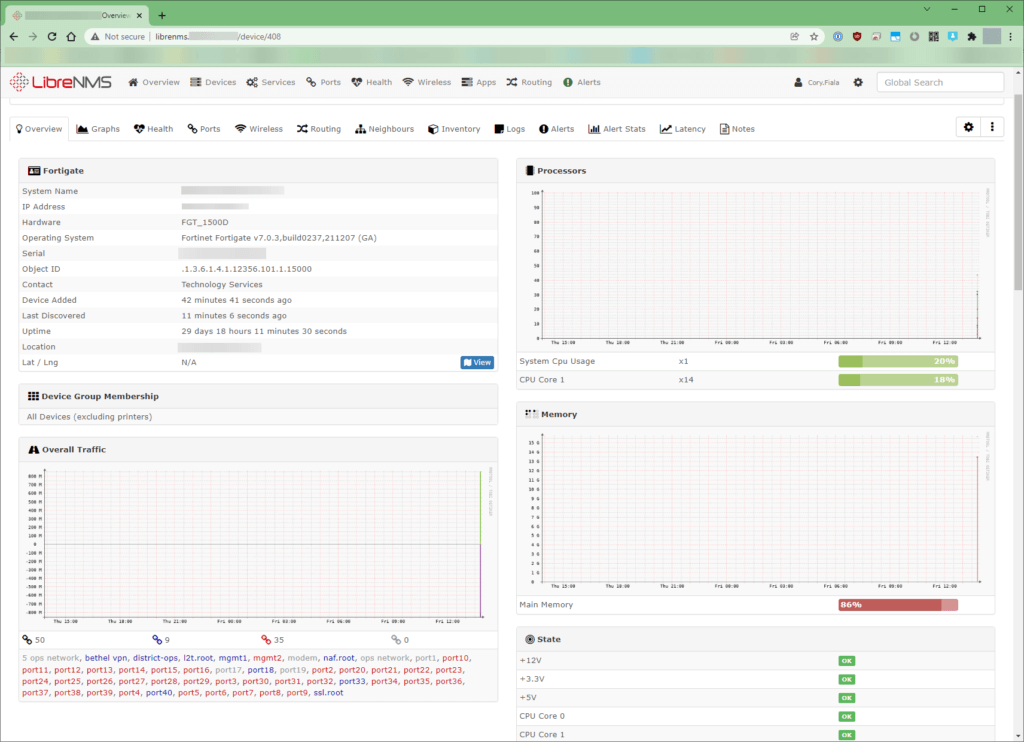Click the browser reload button
This screenshot has height=742, width=1024.
[x=52, y=37]
